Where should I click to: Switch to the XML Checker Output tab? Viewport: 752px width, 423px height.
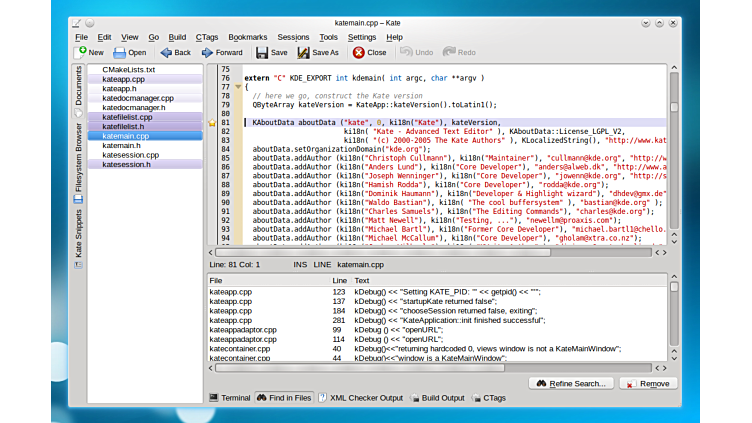[x=359, y=398]
